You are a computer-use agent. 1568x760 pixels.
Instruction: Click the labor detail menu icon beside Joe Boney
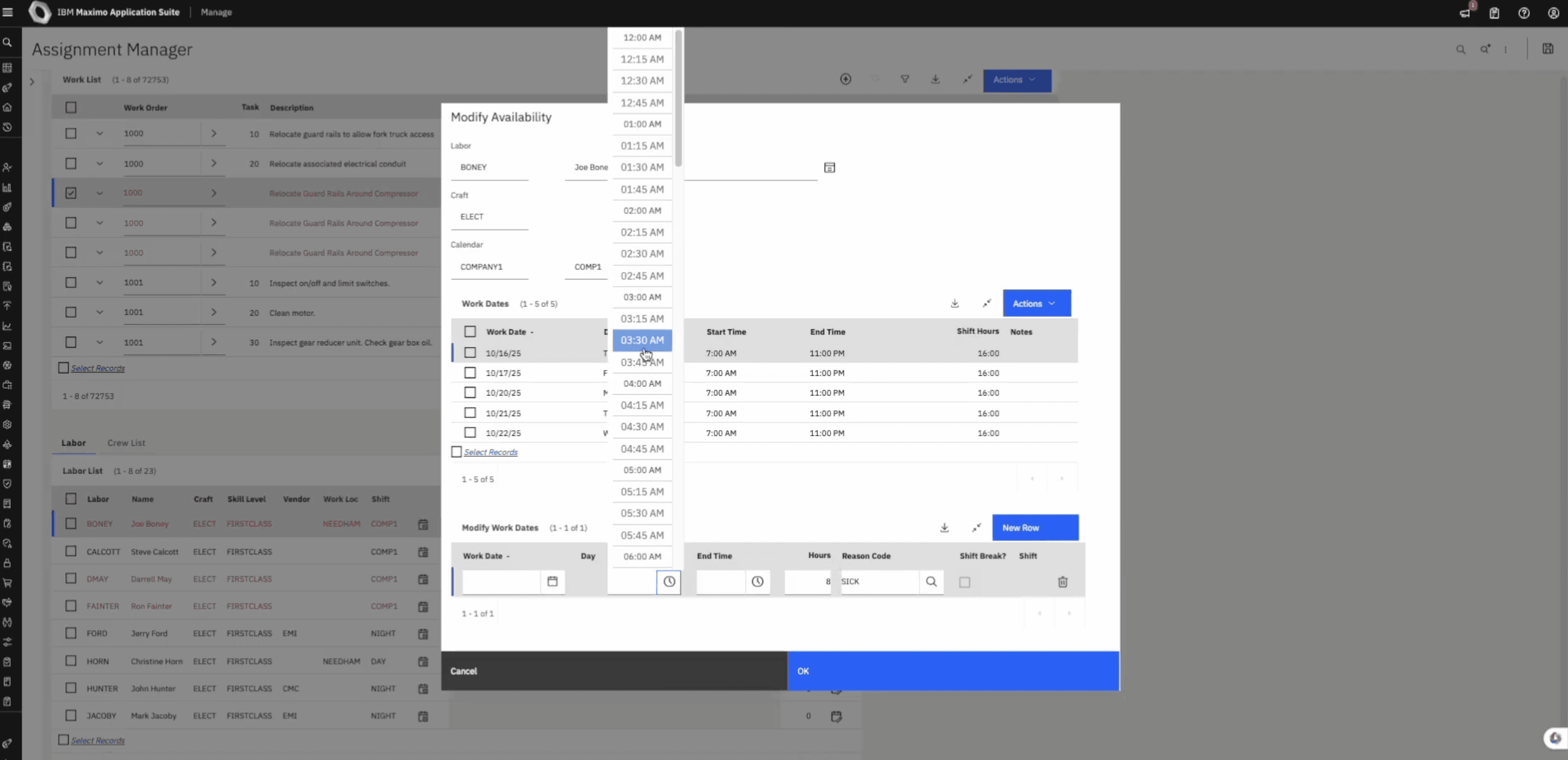pyautogui.click(x=829, y=167)
